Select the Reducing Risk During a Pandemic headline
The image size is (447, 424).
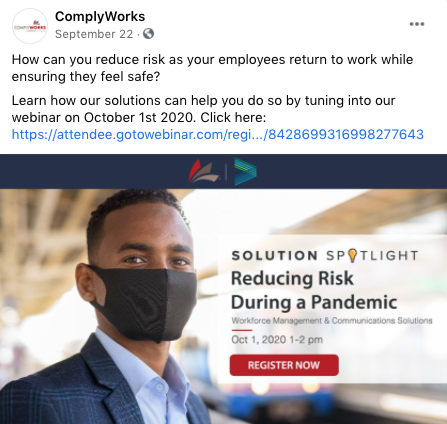(314, 290)
